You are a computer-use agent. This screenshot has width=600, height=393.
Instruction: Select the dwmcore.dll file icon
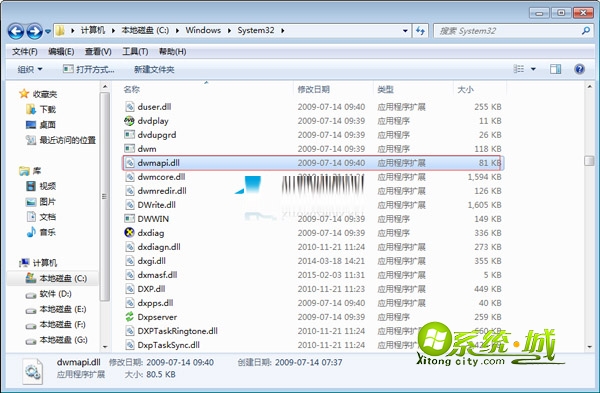point(130,177)
